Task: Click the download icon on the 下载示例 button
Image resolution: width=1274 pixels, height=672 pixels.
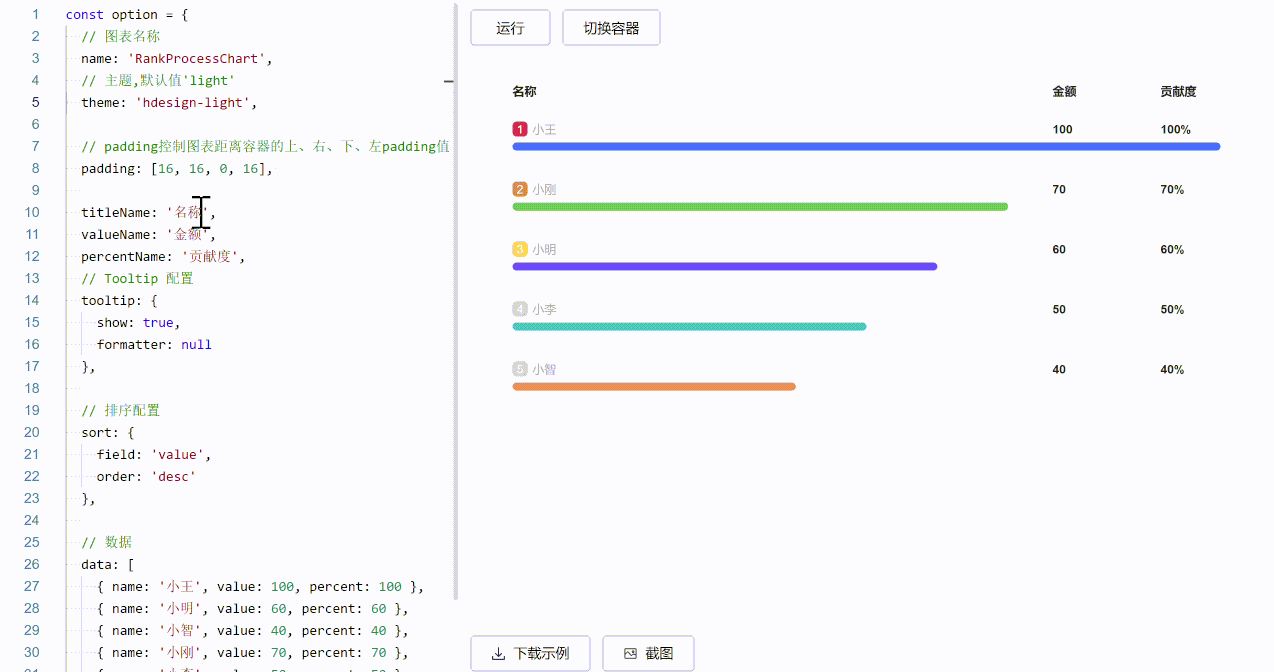Action: [499, 653]
